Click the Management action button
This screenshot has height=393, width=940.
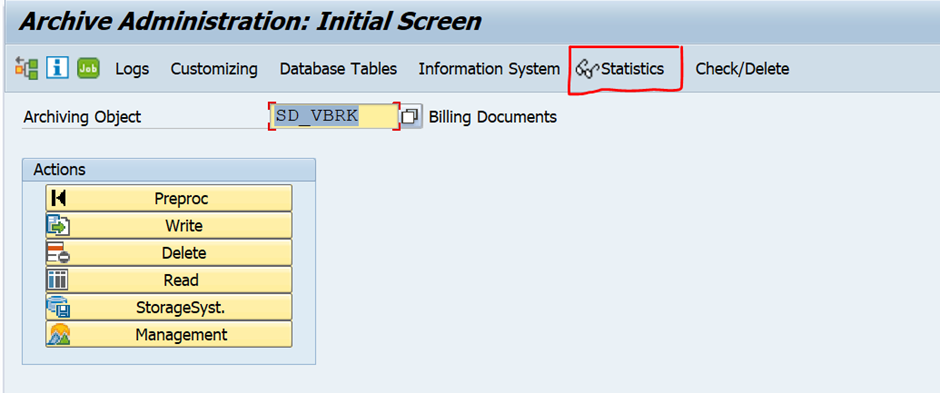tap(169, 334)
